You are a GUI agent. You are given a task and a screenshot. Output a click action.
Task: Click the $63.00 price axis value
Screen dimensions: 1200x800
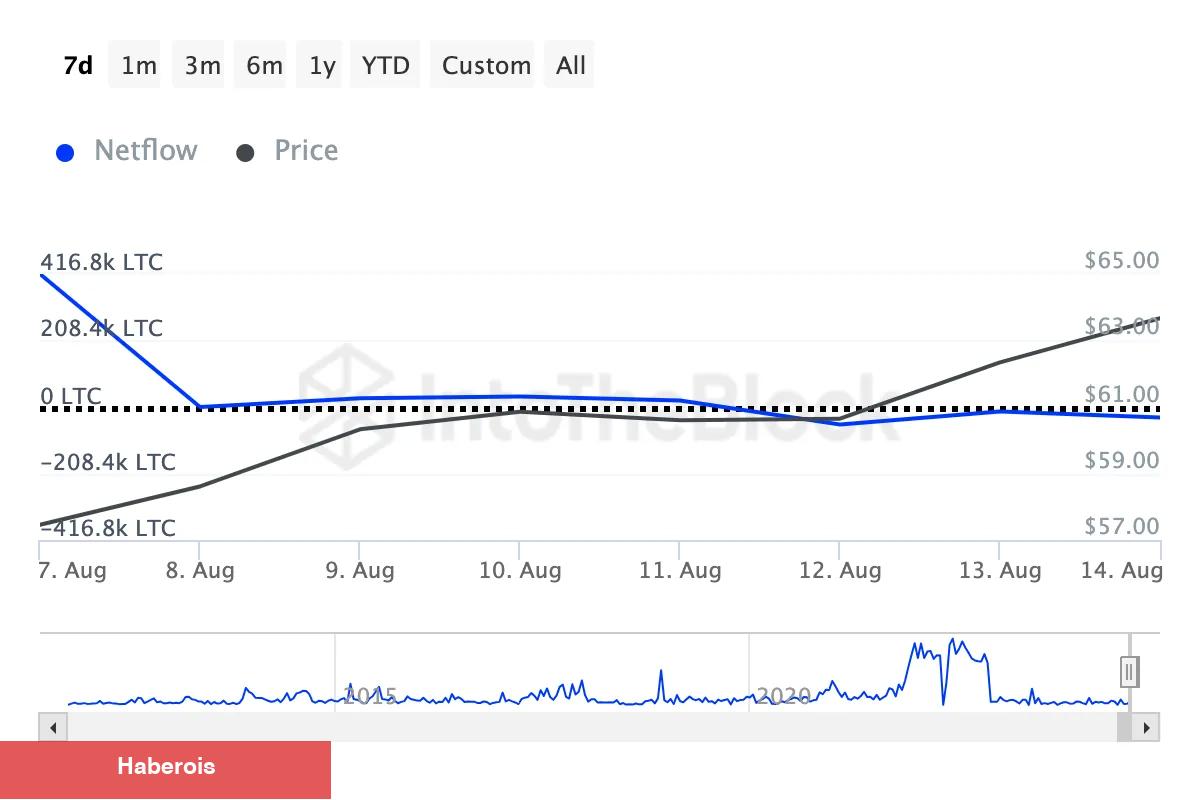click(x=1122, y=327)
